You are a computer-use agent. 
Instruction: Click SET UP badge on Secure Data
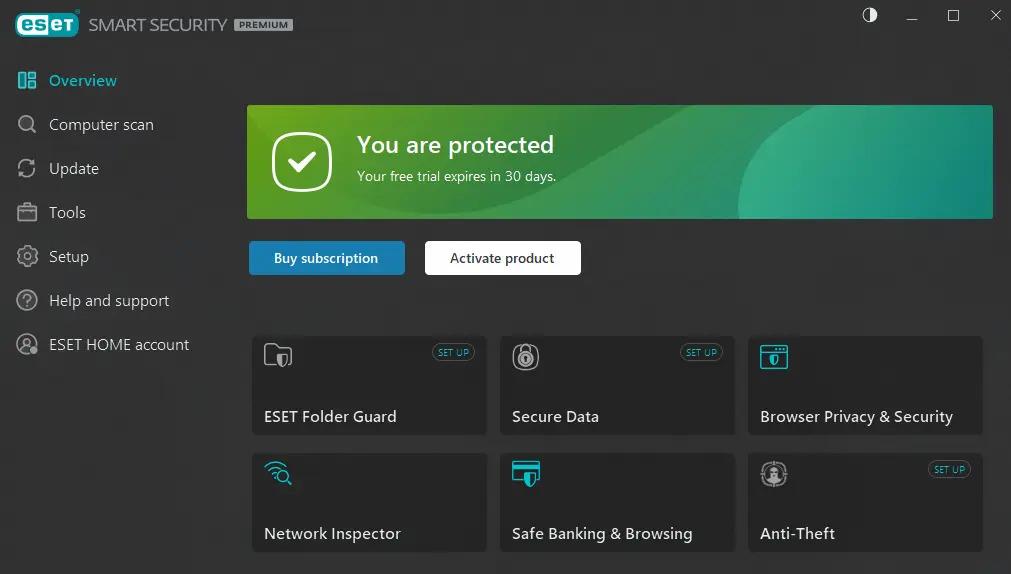click(x=702, y=352)
